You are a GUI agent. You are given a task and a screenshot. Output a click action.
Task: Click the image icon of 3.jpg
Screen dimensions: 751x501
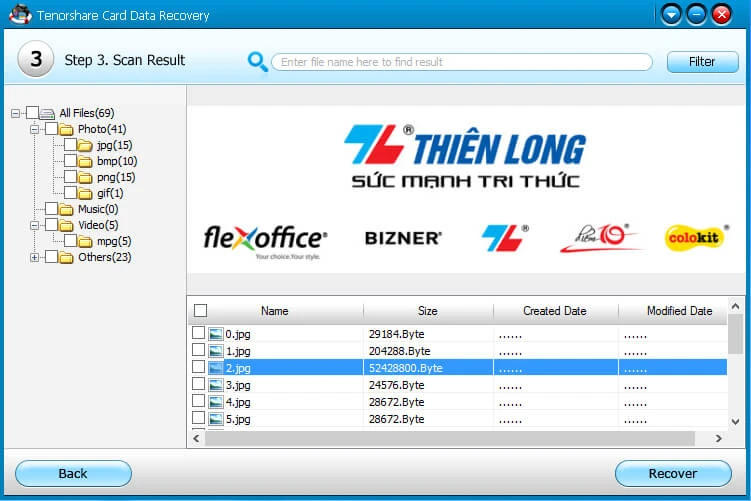[x=216, y=385]
